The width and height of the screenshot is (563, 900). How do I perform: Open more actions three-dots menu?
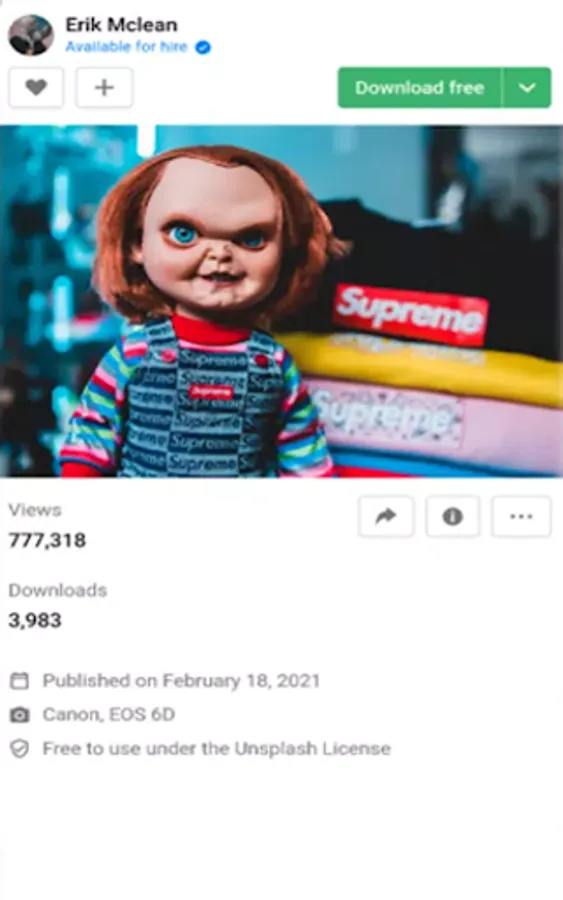521,517
